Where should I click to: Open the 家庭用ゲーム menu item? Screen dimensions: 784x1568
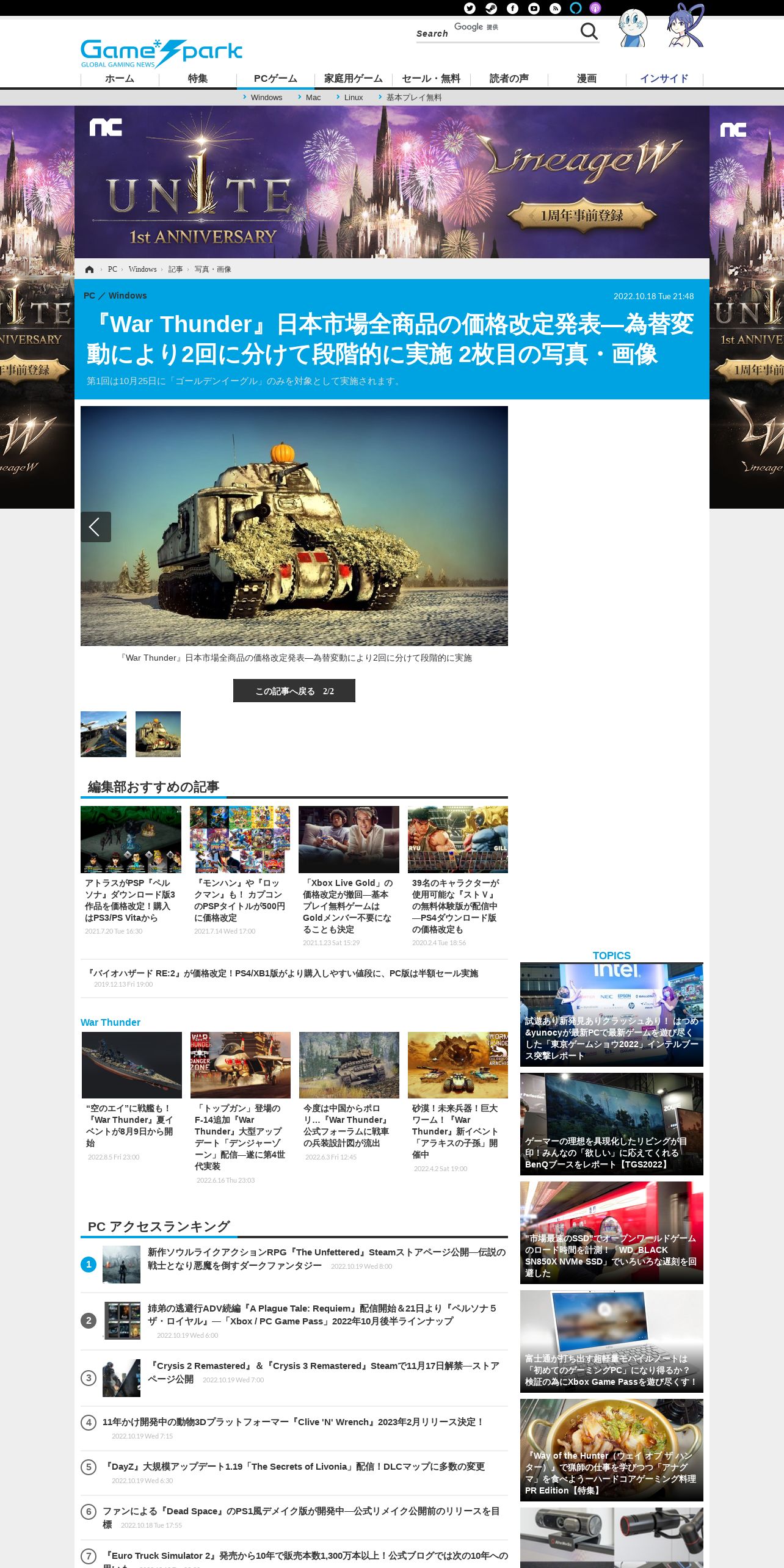point(354,79)
